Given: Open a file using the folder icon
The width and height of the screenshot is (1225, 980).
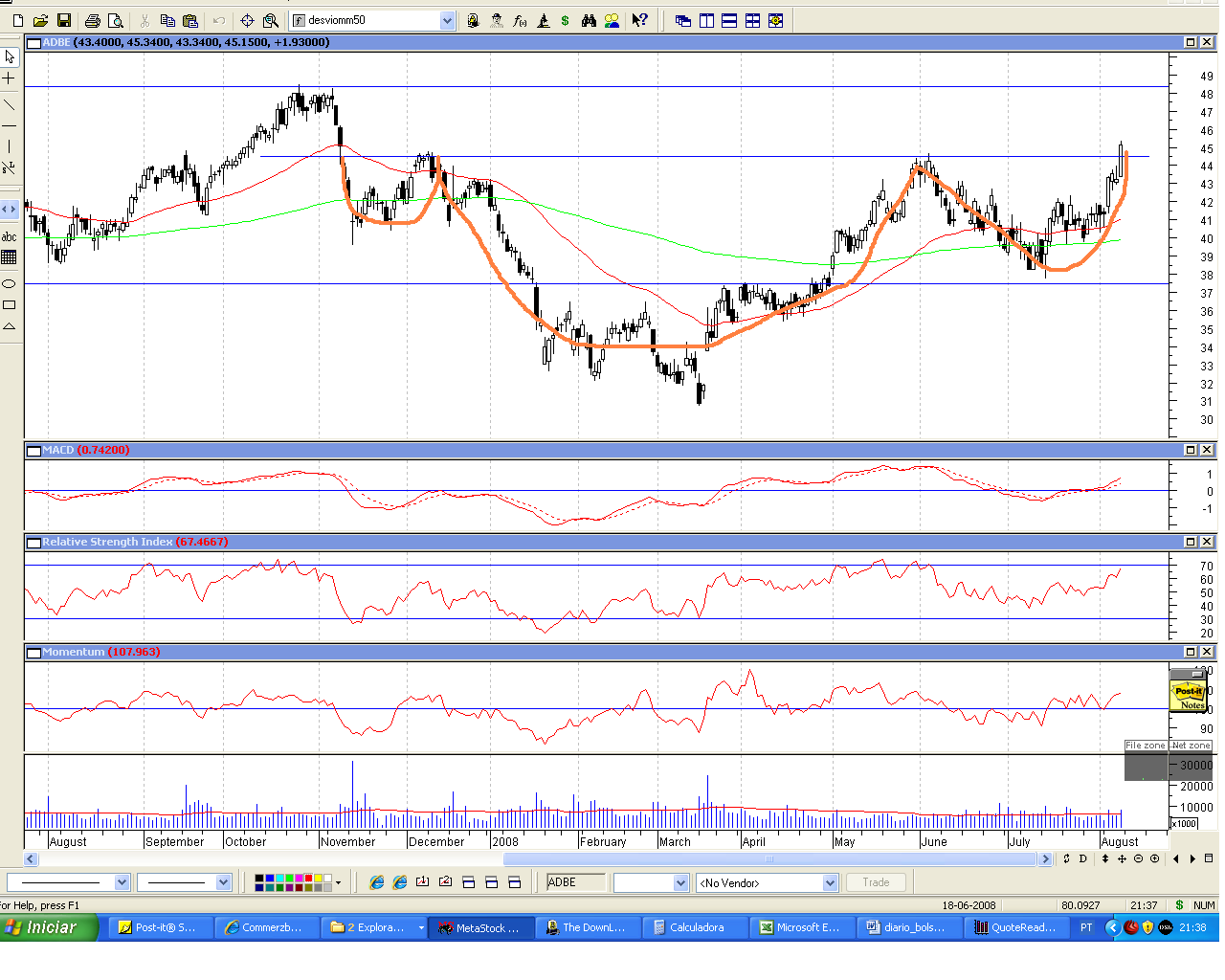Looking at the screenshot, I should pyautogui.click(x=41, y=20).
